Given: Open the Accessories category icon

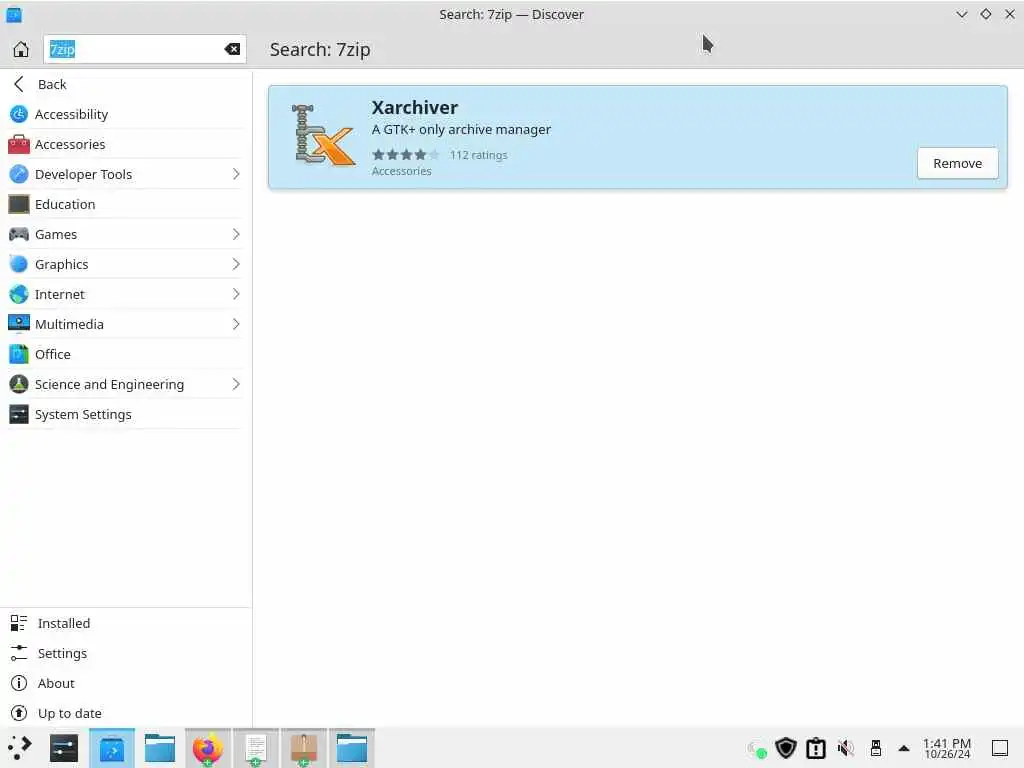Looking at the screenshot, I should (19, 144).
